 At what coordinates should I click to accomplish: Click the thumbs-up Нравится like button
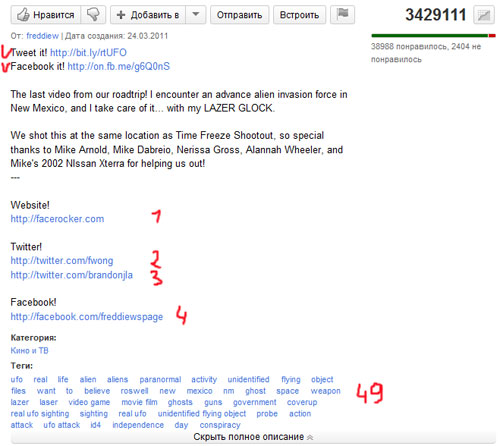[x=46, y=15]
